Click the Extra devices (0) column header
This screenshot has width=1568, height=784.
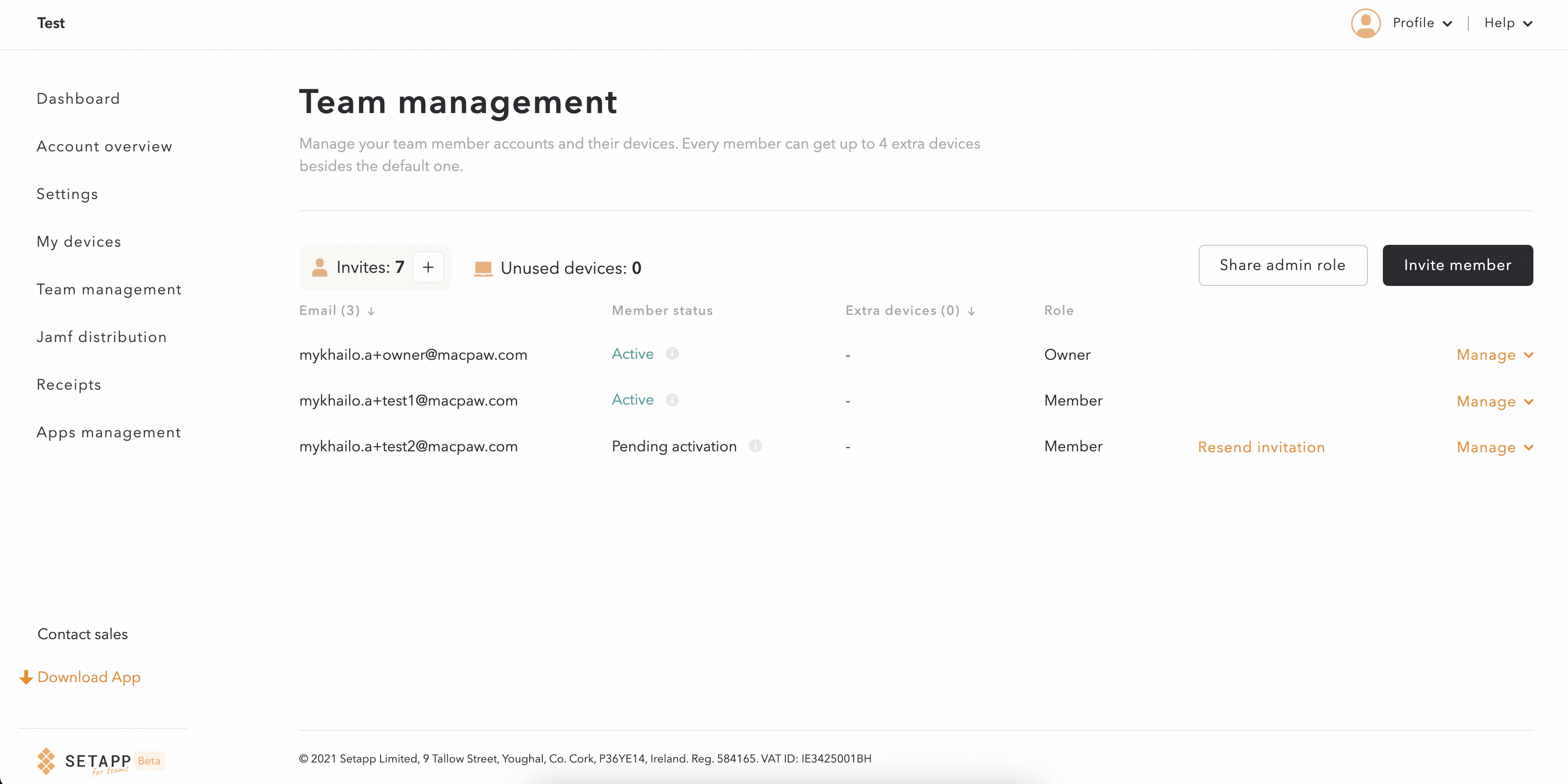[x=903, y=311]
